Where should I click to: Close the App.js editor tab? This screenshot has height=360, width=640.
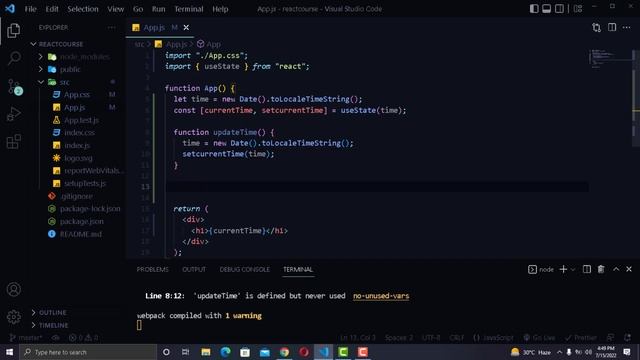tap(186, 27)
